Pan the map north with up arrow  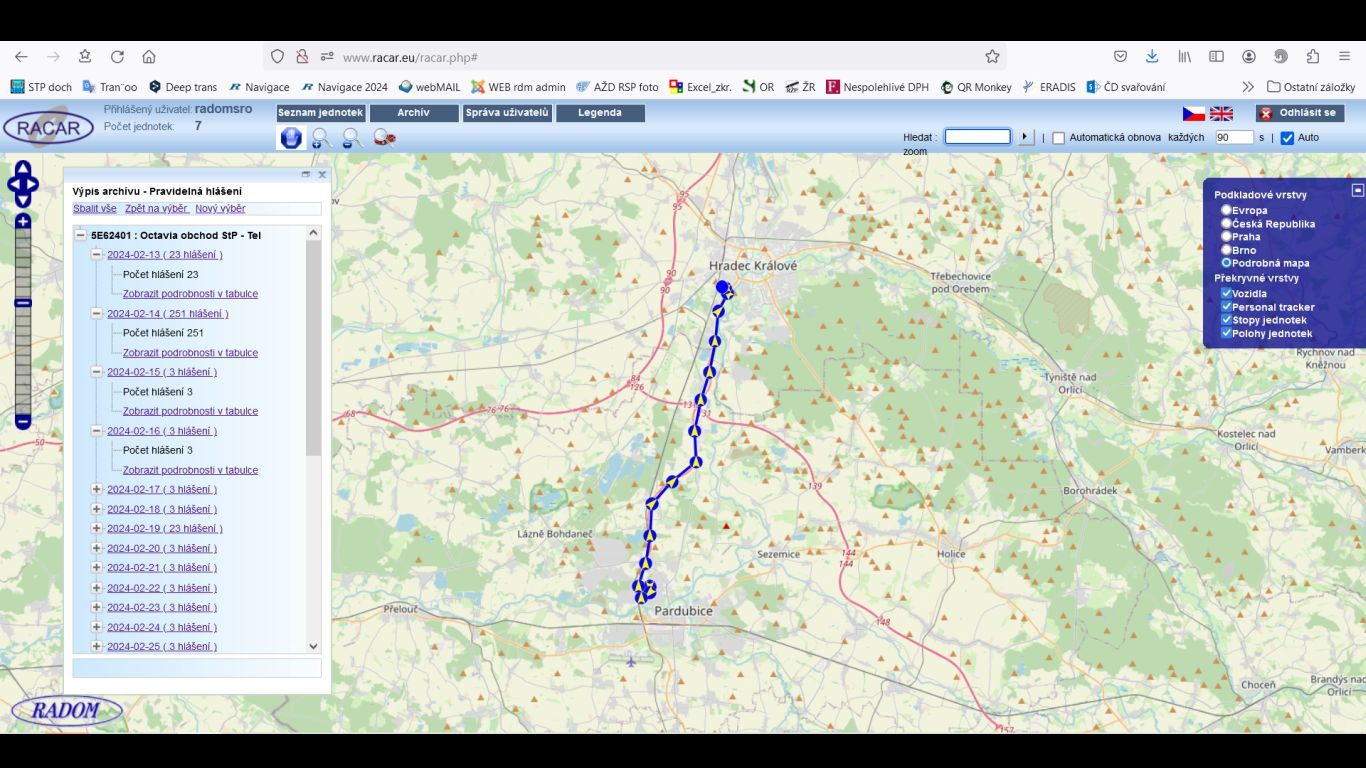23,168
